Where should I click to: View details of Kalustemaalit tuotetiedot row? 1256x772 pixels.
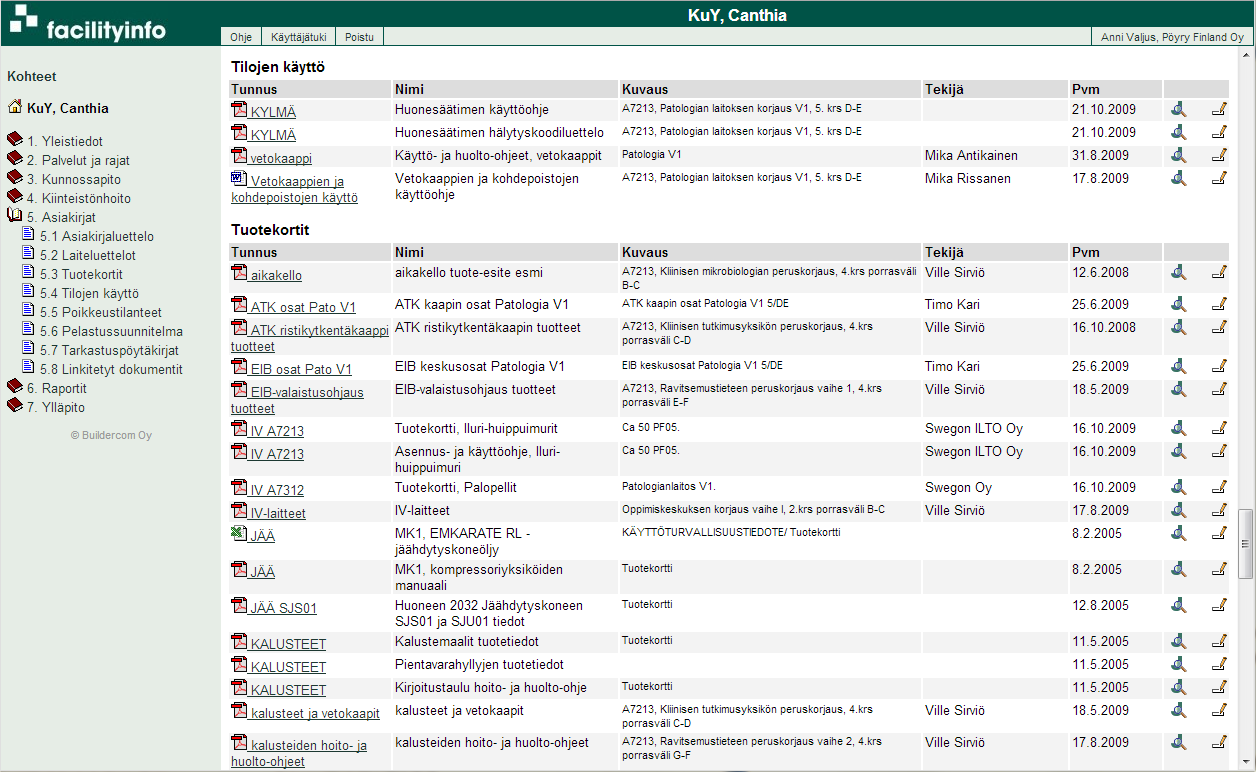click(x=1179, y=641)
